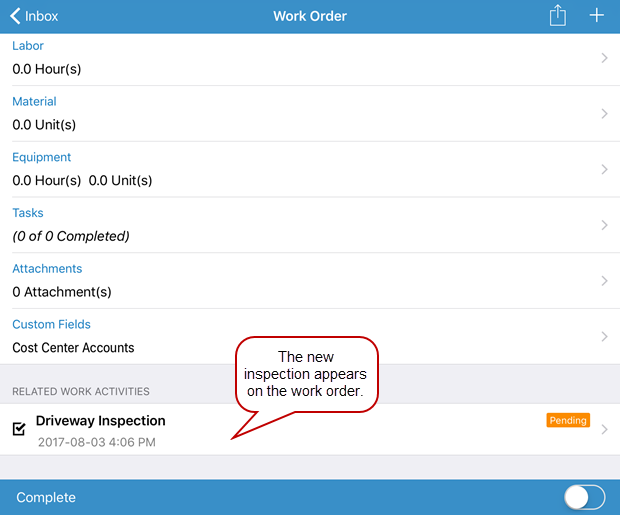
Task: Open the Driveway Inspection activity
Action: point(100,421)
